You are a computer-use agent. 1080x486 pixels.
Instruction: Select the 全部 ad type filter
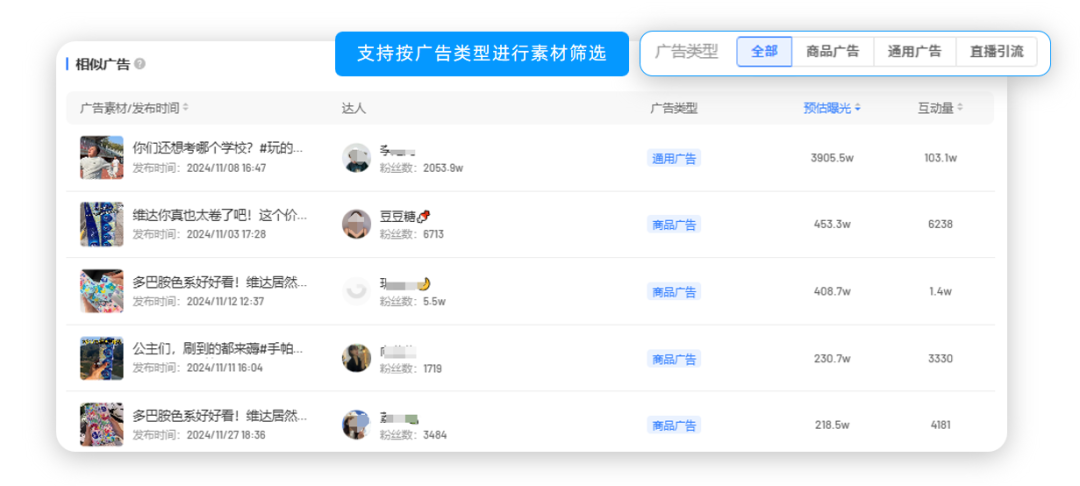pos(764,52)
